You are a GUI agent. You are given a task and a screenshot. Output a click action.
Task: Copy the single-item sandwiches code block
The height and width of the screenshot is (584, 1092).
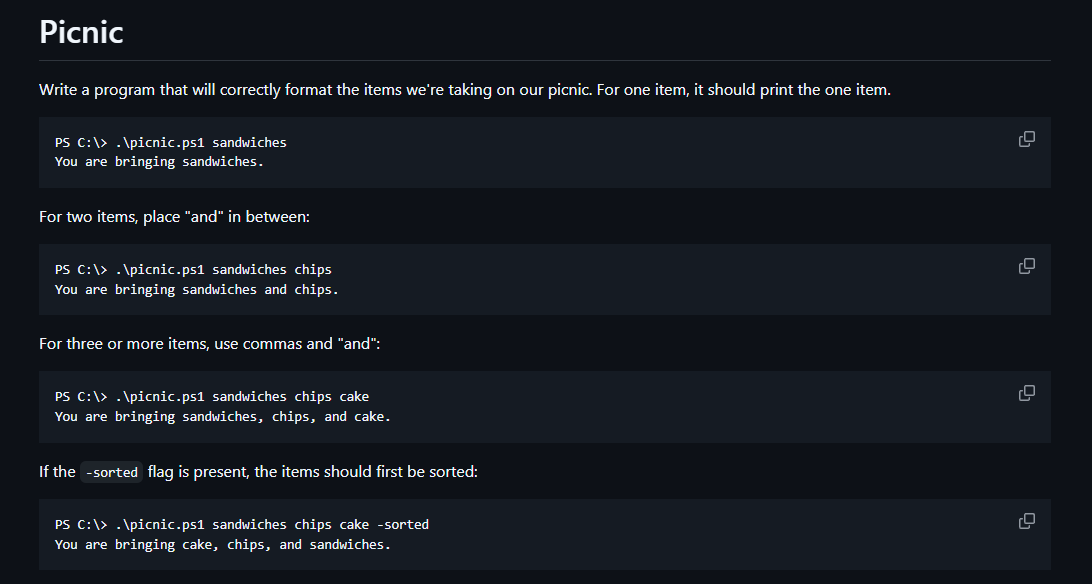click(1027, 139)
